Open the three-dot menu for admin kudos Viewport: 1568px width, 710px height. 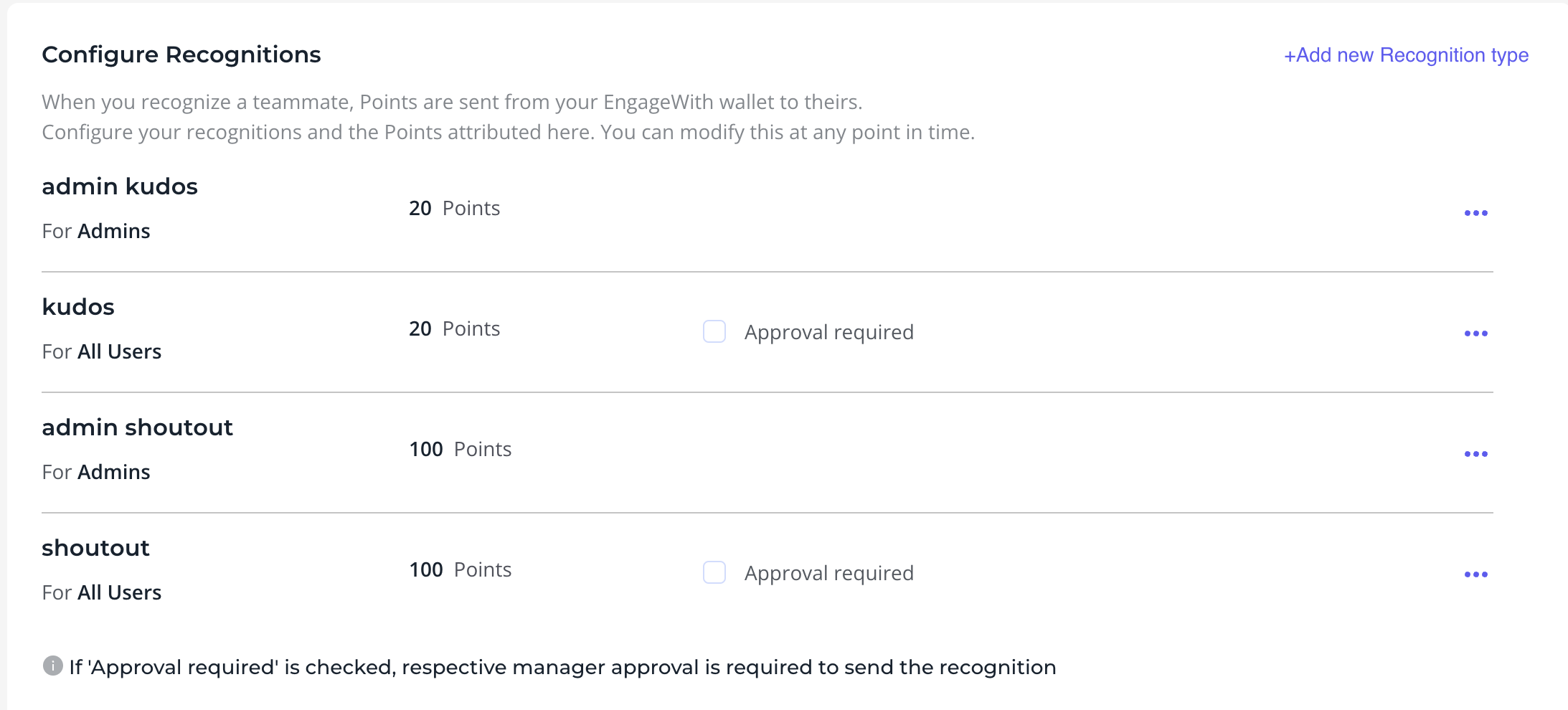1476,213
